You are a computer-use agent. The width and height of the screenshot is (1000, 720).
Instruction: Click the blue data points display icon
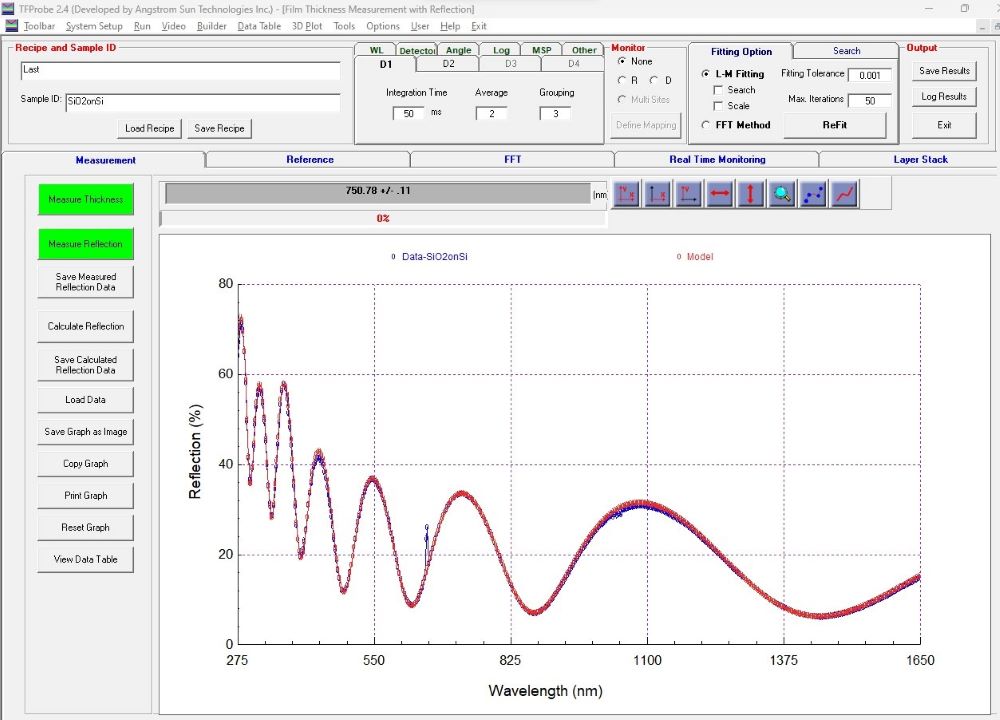(x=813, y=193)
